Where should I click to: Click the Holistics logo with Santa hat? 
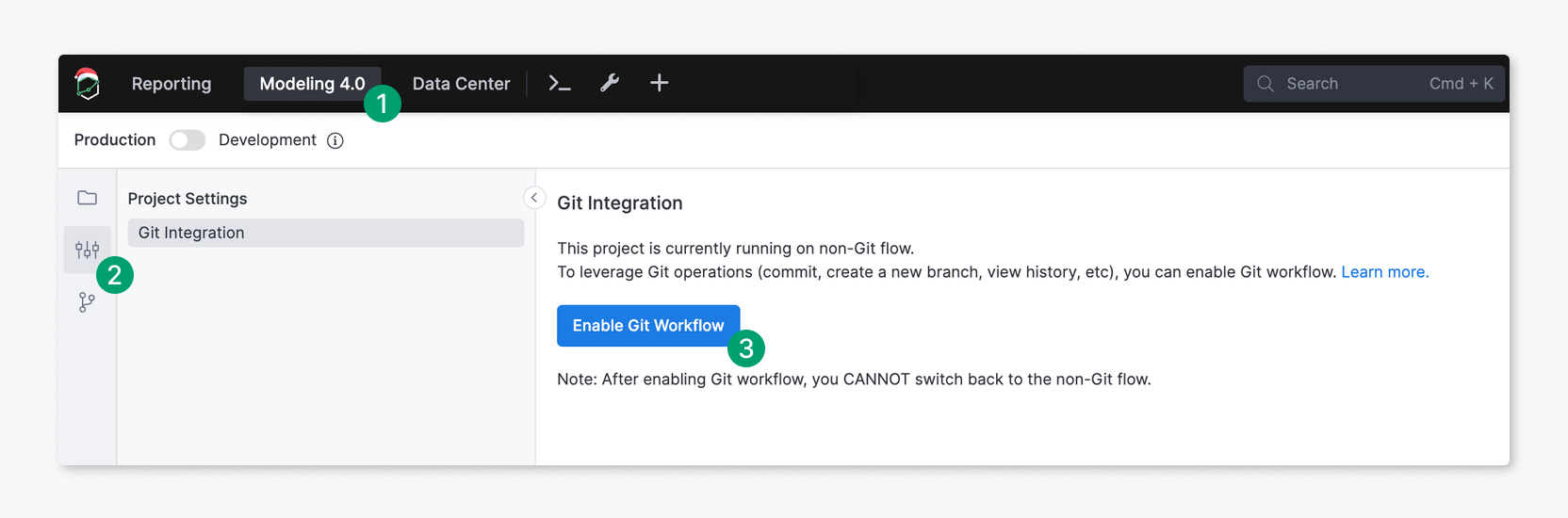click(88, 84)
